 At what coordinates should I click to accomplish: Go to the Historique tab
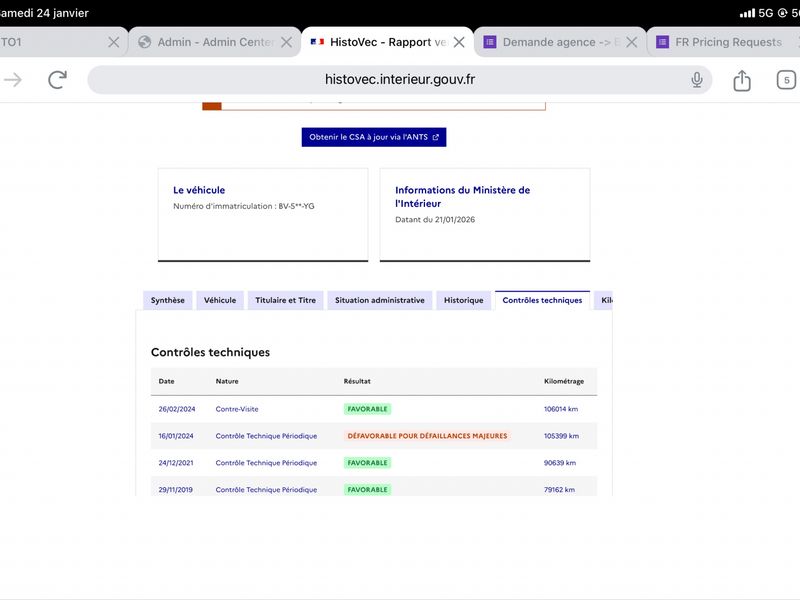463,300
